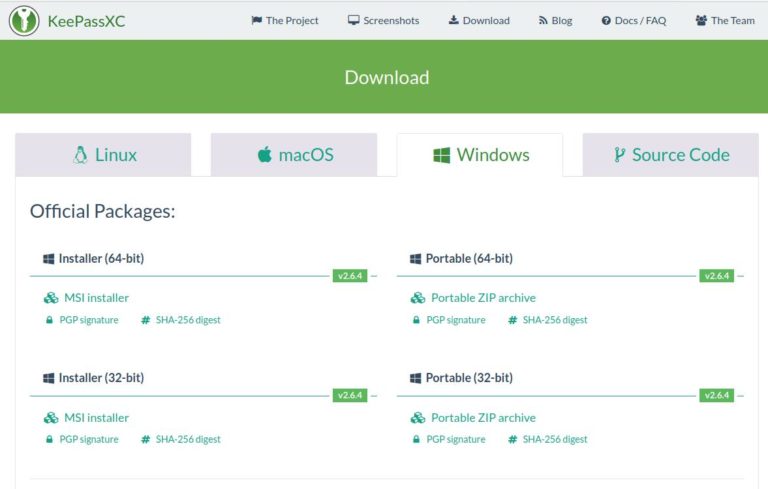768x489 pixels.
Task: Click the v2.6.4 badge for Installer (64-bit)
Action: (x=350, y=276)
